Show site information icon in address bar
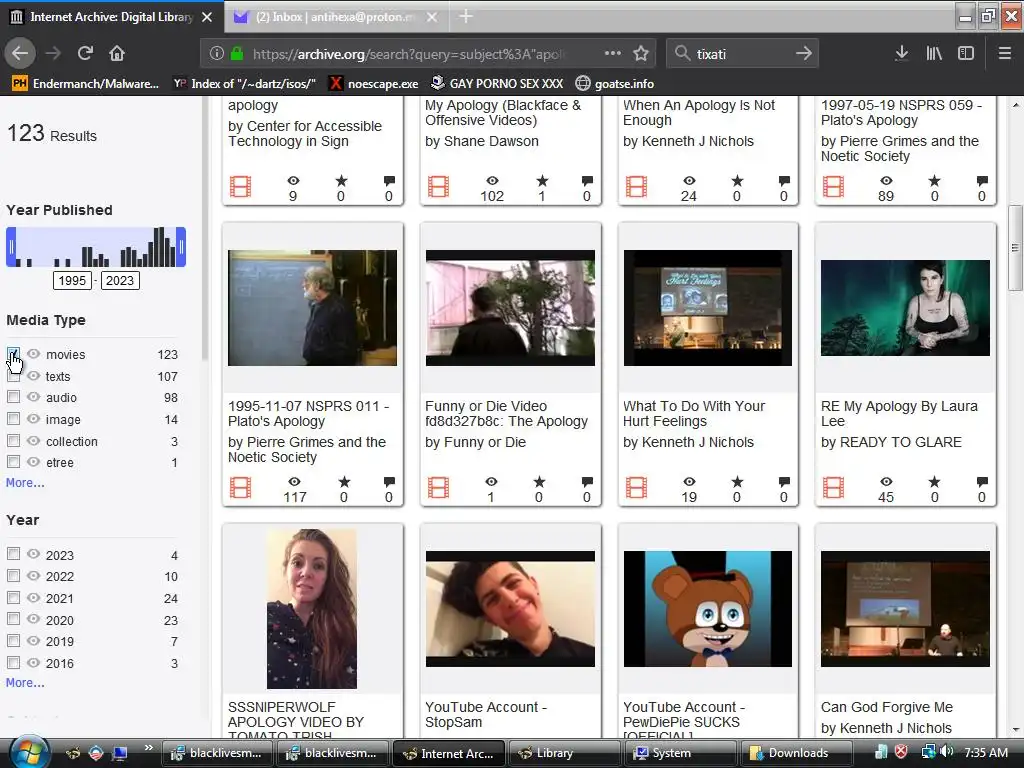The image size is (1024, 768). (x=217, y=54)
